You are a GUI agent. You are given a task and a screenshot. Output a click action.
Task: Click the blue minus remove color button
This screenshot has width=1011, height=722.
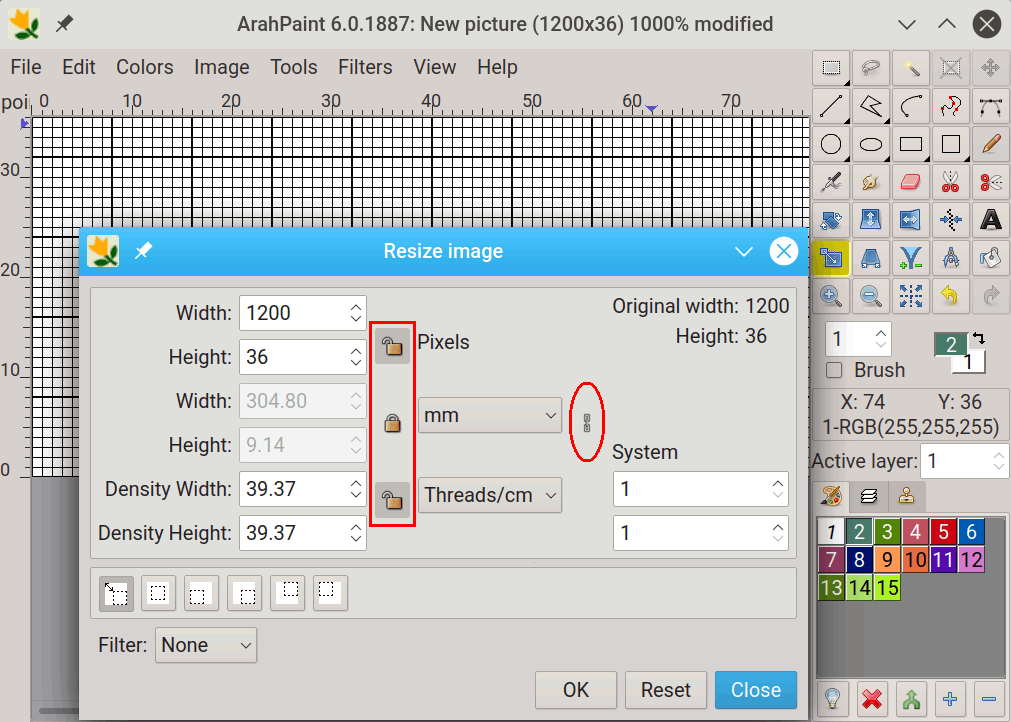988,699
